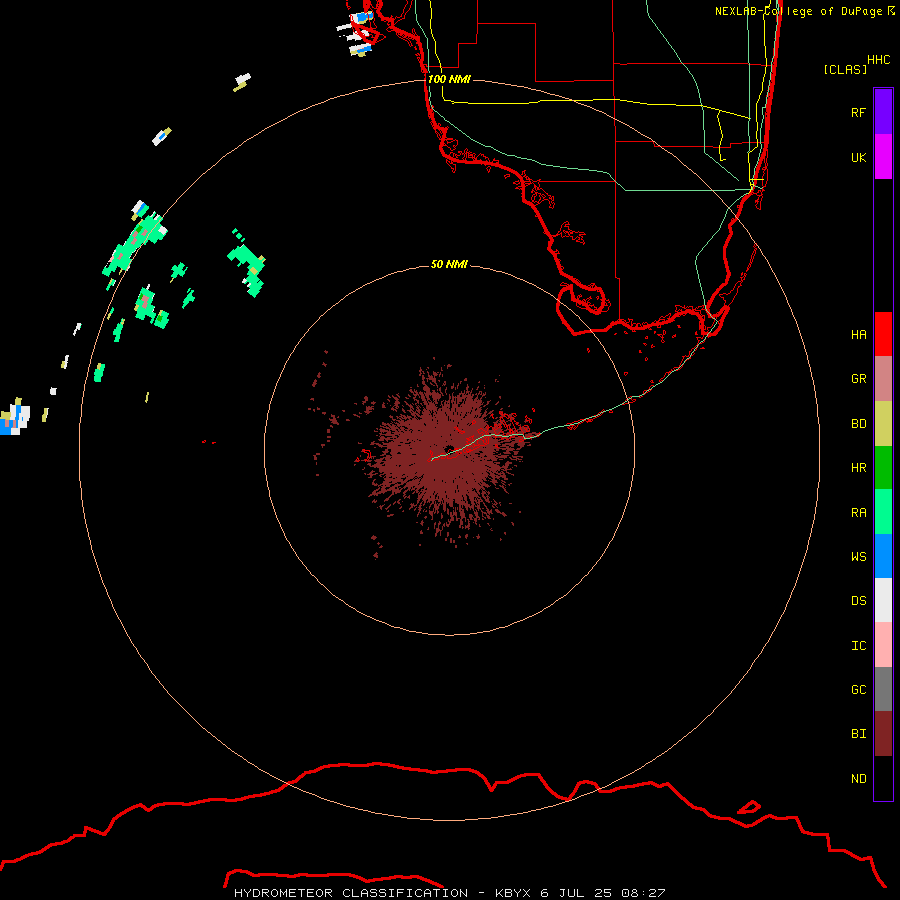This screenshot has height=900, width=900.
Task: Click the 6 JUL 25 08:27 timestamp
Action: click(603, 893)
